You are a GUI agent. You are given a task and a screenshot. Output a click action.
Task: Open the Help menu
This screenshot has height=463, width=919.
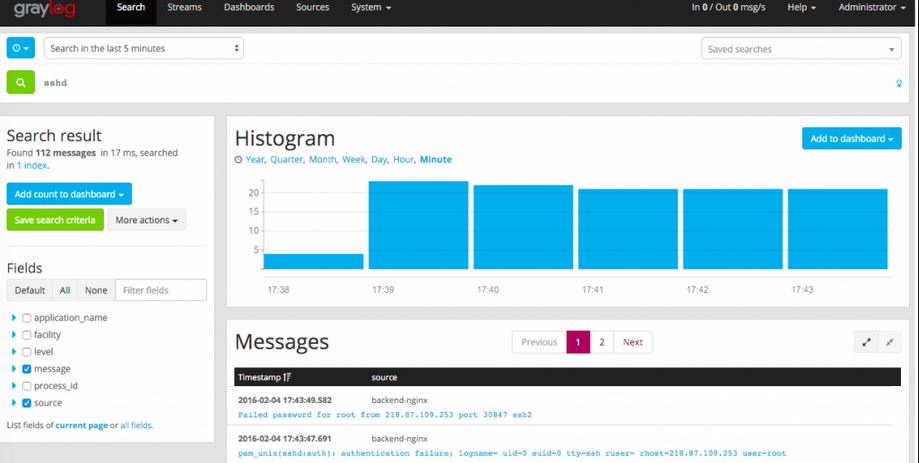coord(801,8)
